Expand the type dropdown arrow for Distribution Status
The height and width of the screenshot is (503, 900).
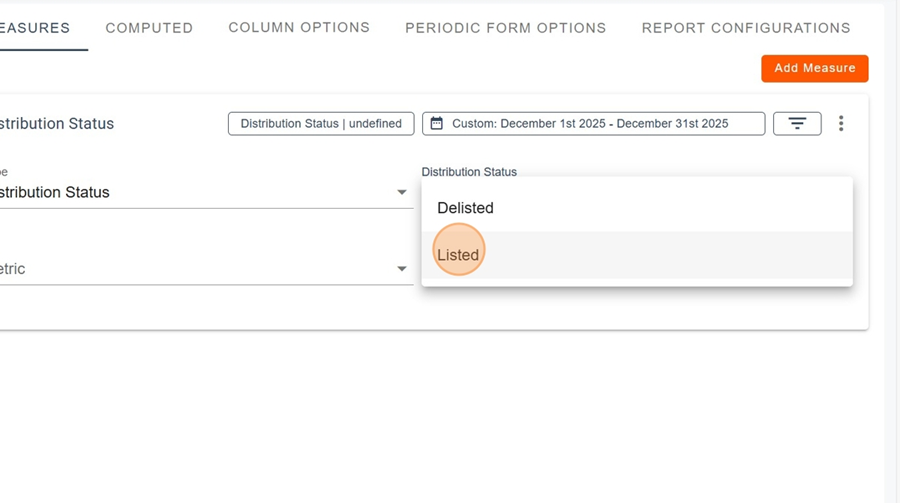(x=402, y=192)
